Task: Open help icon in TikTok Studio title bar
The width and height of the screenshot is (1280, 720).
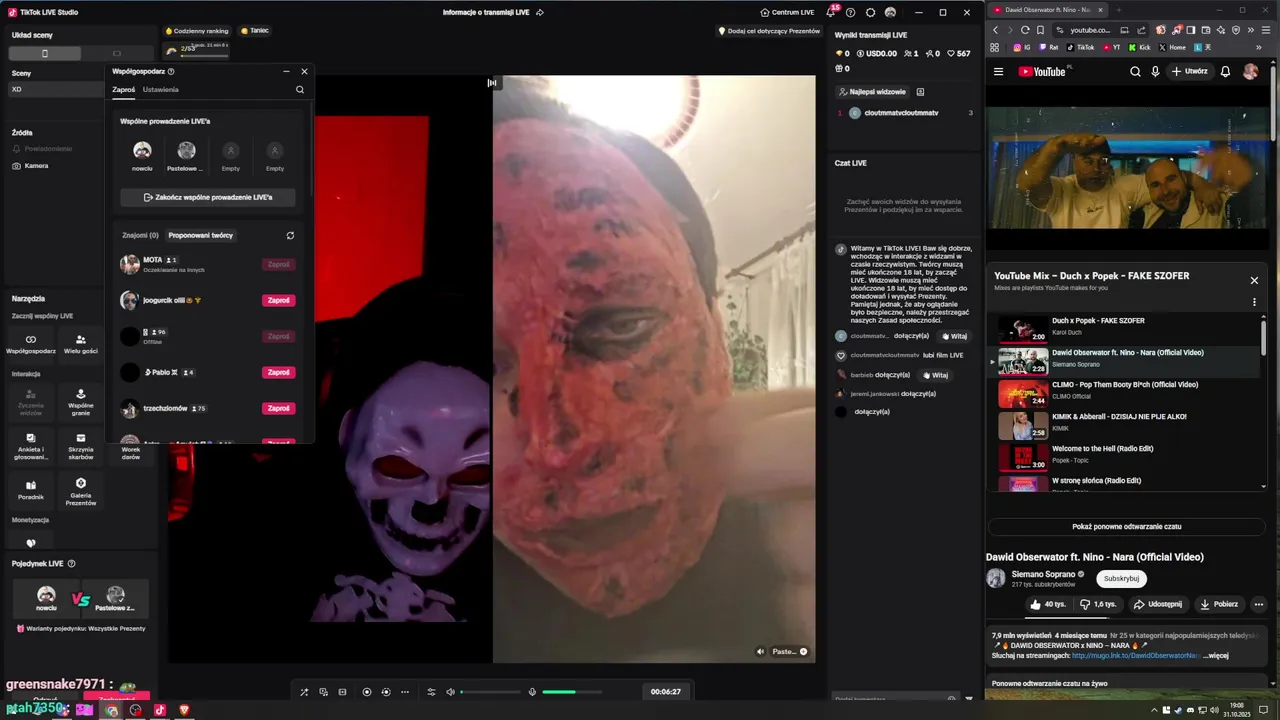Action: pos(850,12)
